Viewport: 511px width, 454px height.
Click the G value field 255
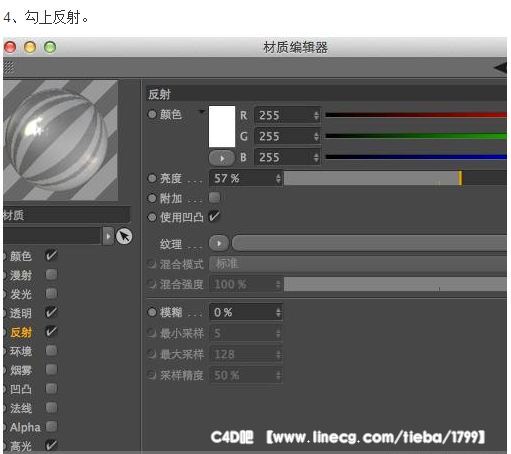(x=287, y=136)
